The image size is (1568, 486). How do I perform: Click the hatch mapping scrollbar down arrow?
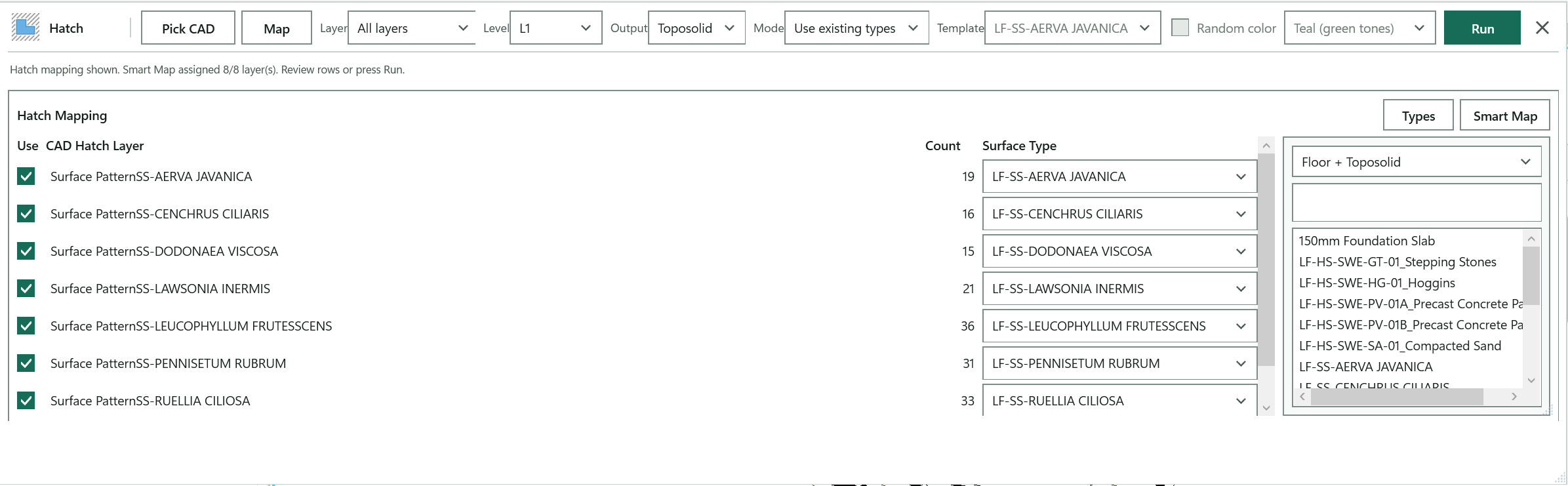(x=1266, y=408)
